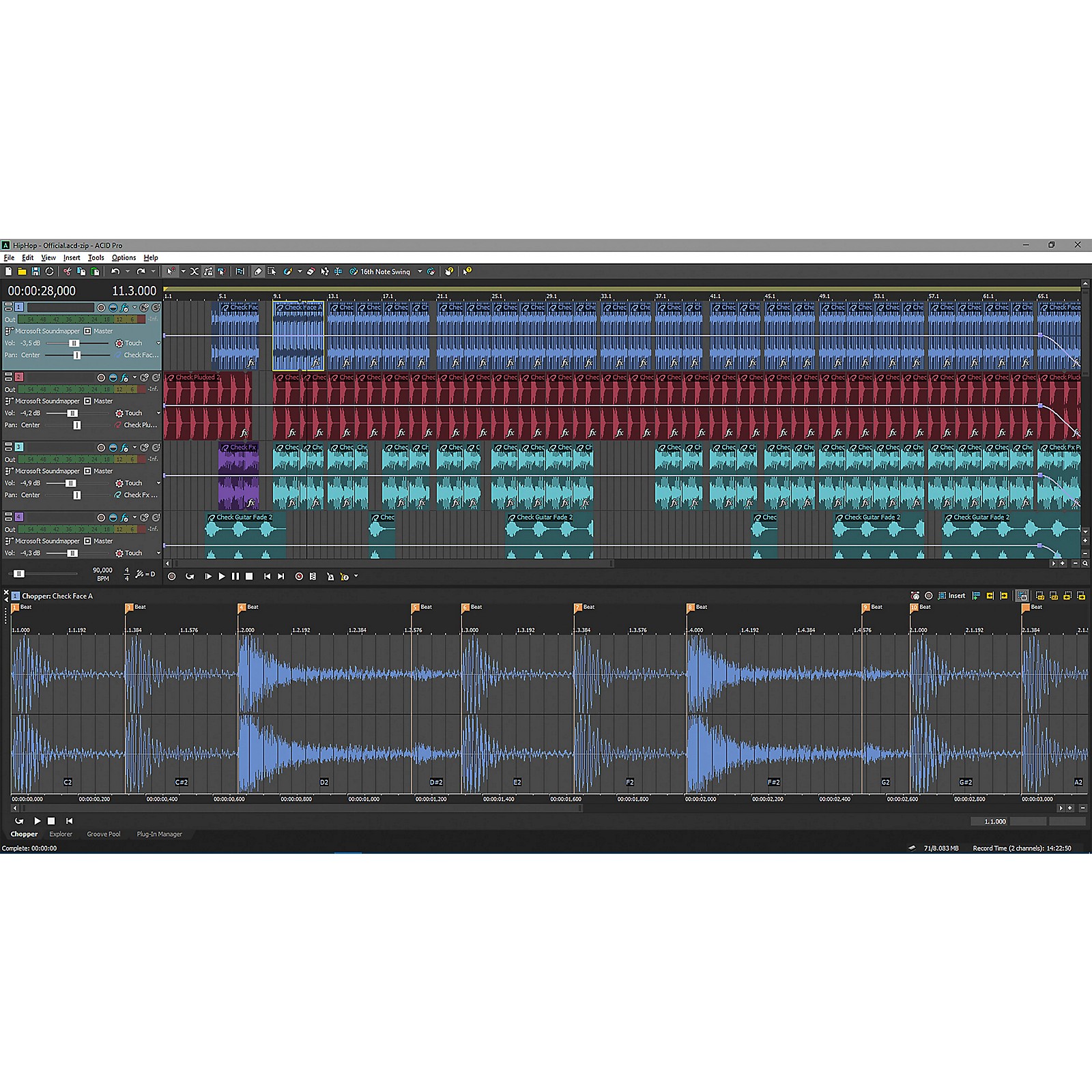
Task: Select the Erase tool in toolbar
Action: pyautogui.click(x=311, y=272)
